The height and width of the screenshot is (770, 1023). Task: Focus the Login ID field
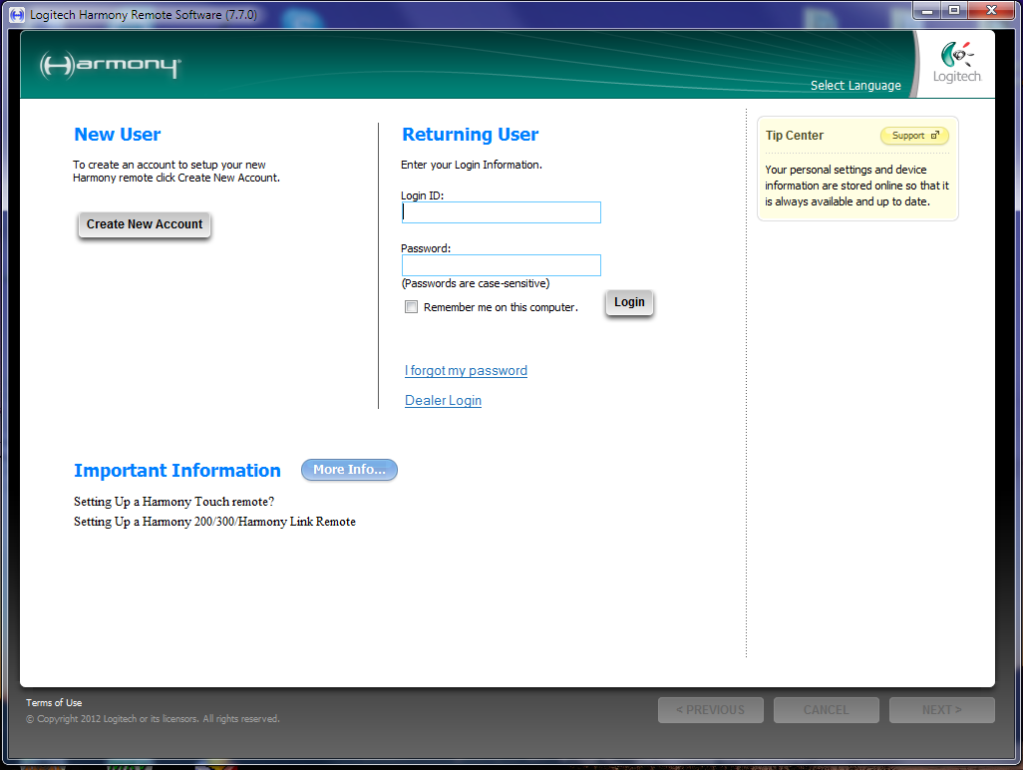click(501, 213)
